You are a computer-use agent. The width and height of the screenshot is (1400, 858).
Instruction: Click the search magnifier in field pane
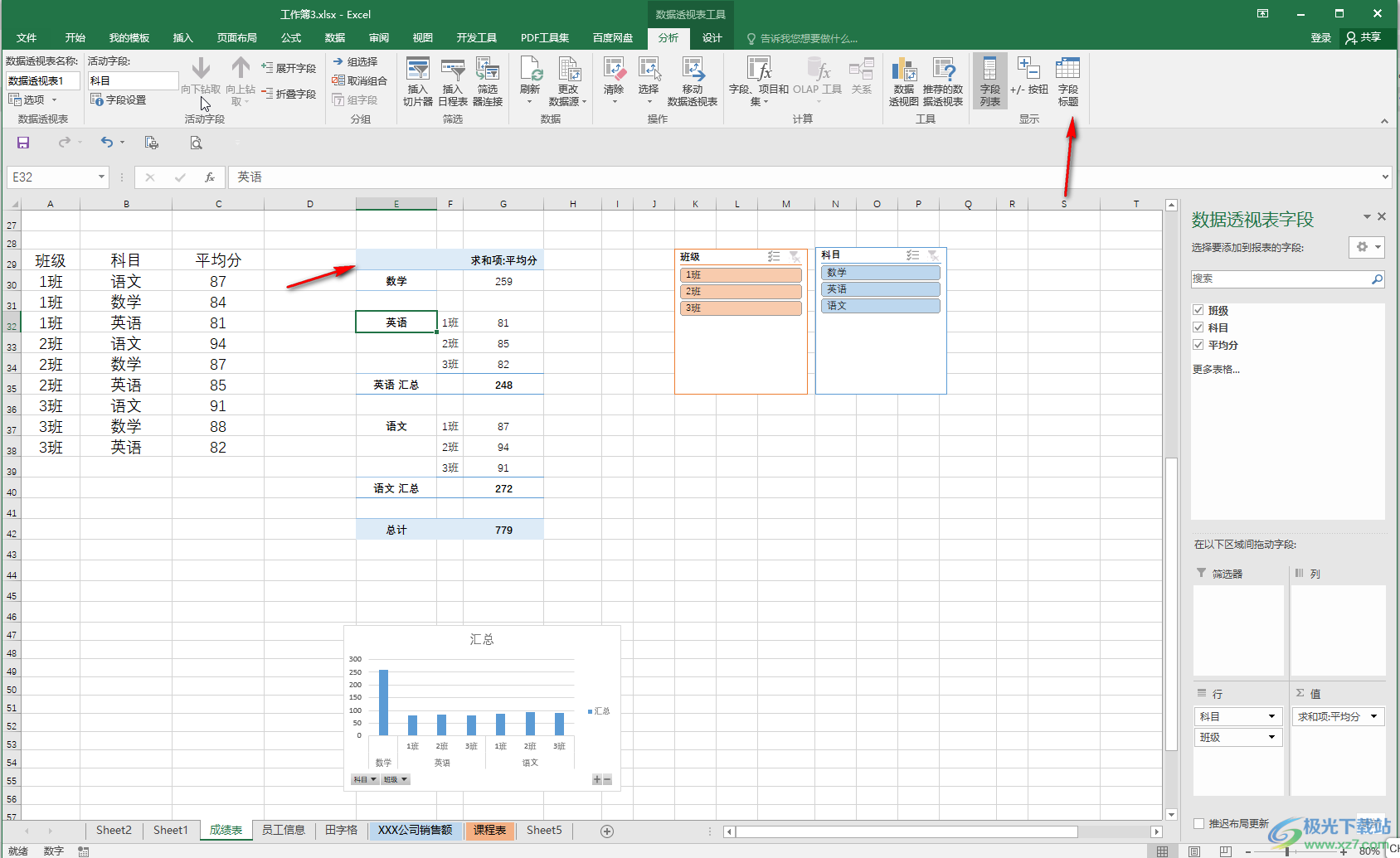[1377, 279]
